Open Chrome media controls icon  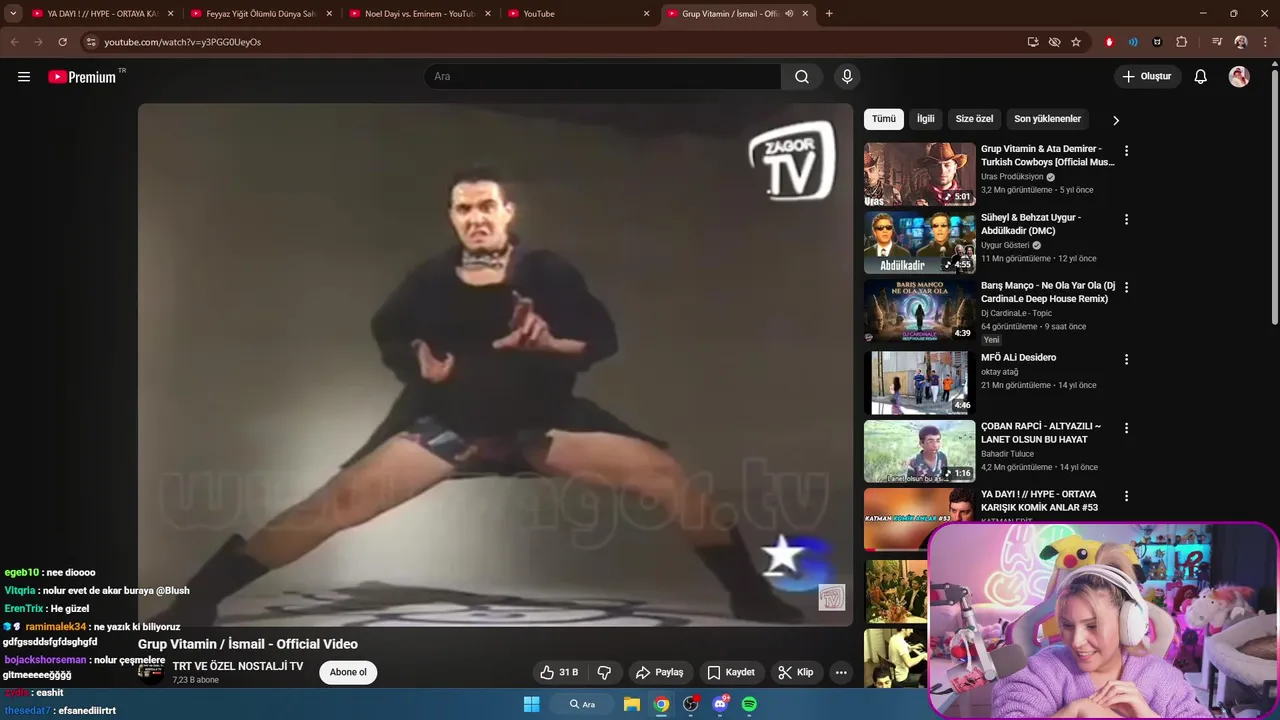[x=1217, y=42]
